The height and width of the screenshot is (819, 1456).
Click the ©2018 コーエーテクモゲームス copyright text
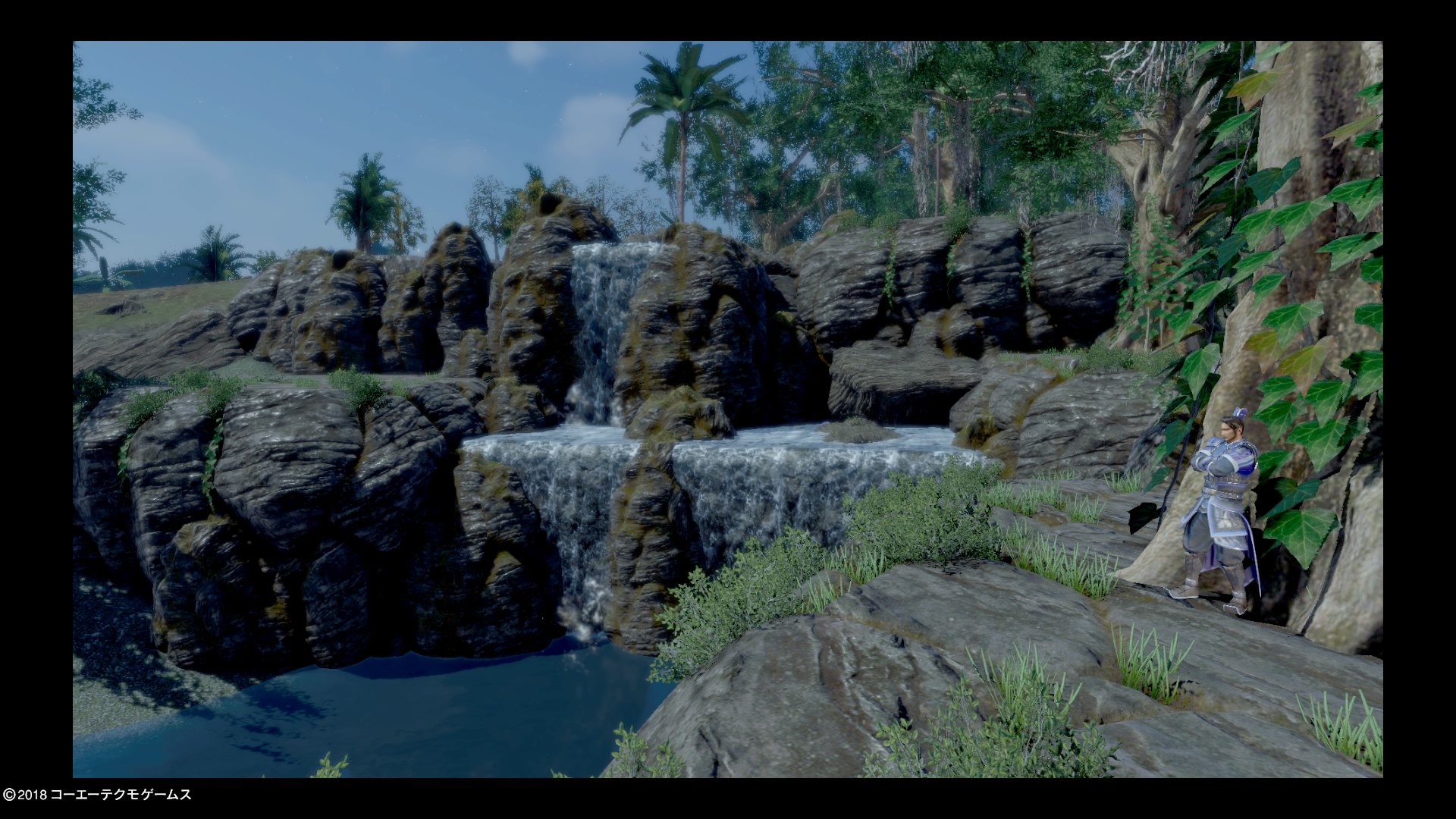click(97, 795)
